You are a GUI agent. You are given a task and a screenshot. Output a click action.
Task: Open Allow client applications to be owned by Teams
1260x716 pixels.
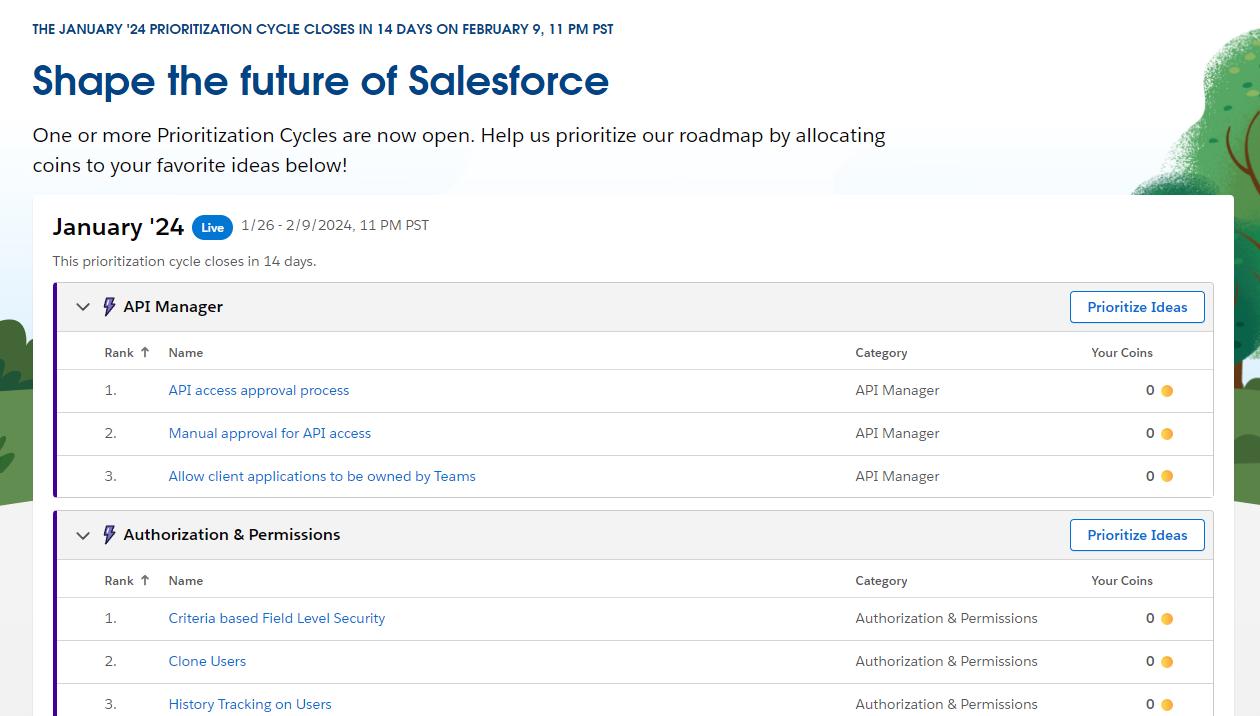(322, 476)
